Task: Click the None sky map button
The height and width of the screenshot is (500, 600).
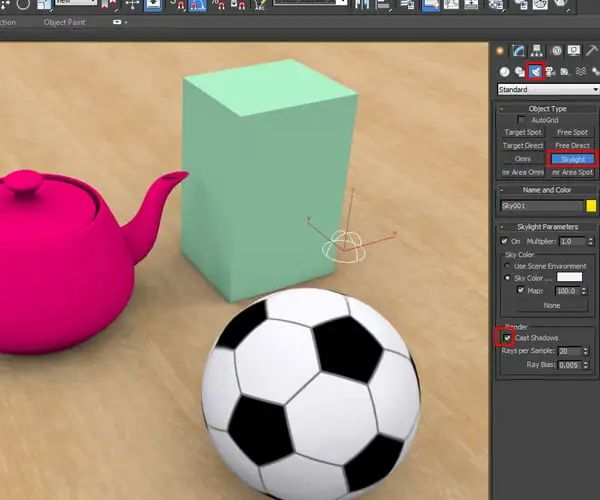Action: 552,305
